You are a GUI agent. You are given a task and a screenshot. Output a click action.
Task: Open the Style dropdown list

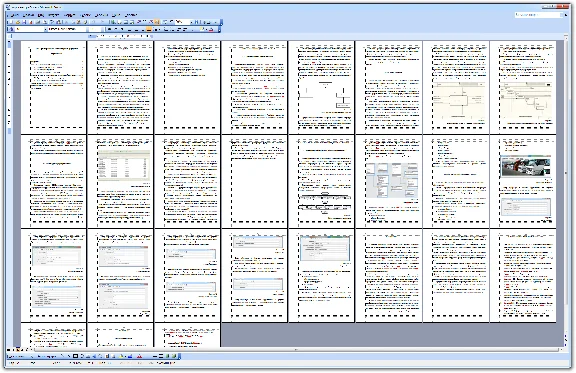(x=46, y=29)
